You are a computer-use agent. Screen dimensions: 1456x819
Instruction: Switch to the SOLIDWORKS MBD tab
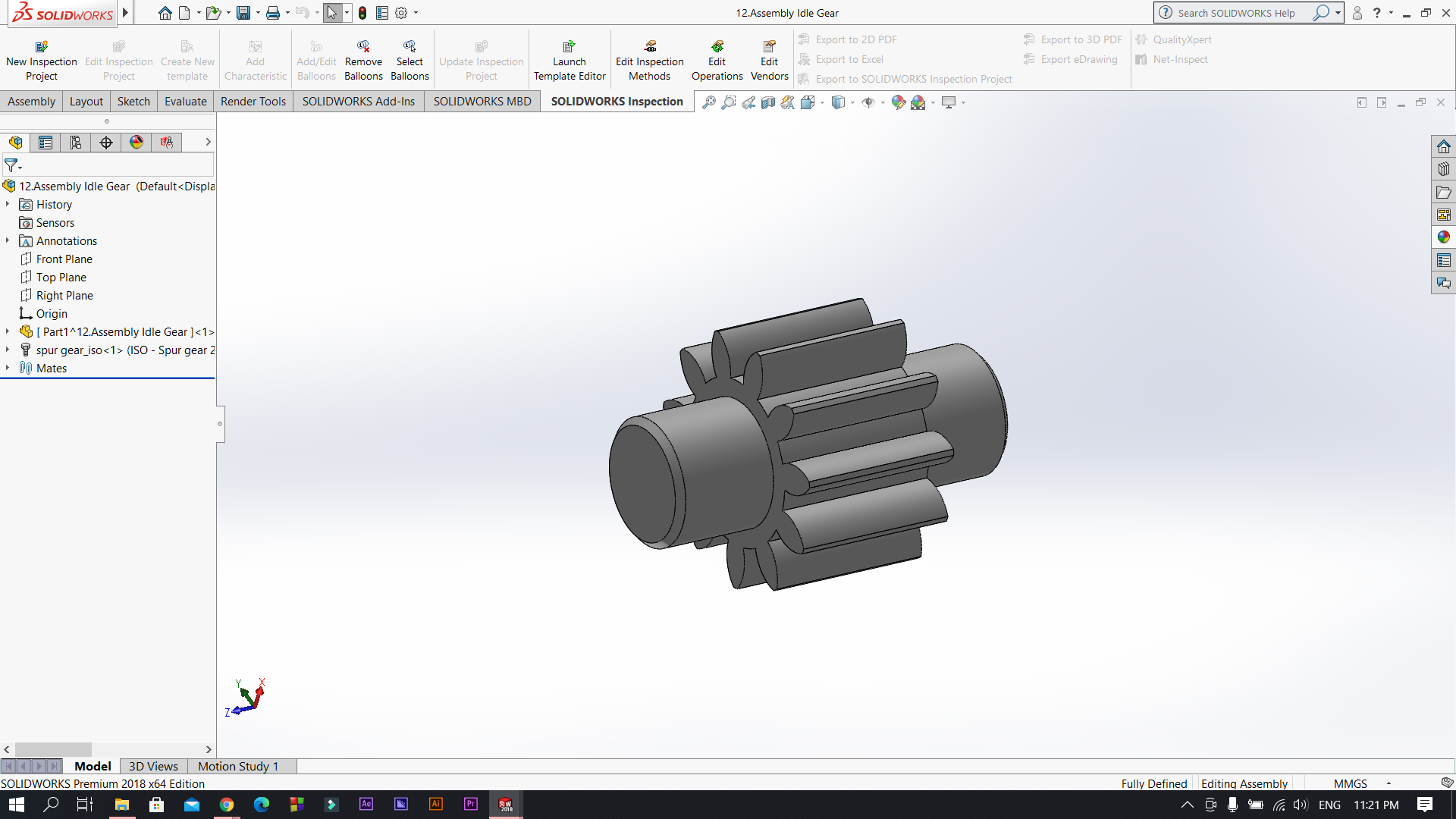[x=482, y=102]
